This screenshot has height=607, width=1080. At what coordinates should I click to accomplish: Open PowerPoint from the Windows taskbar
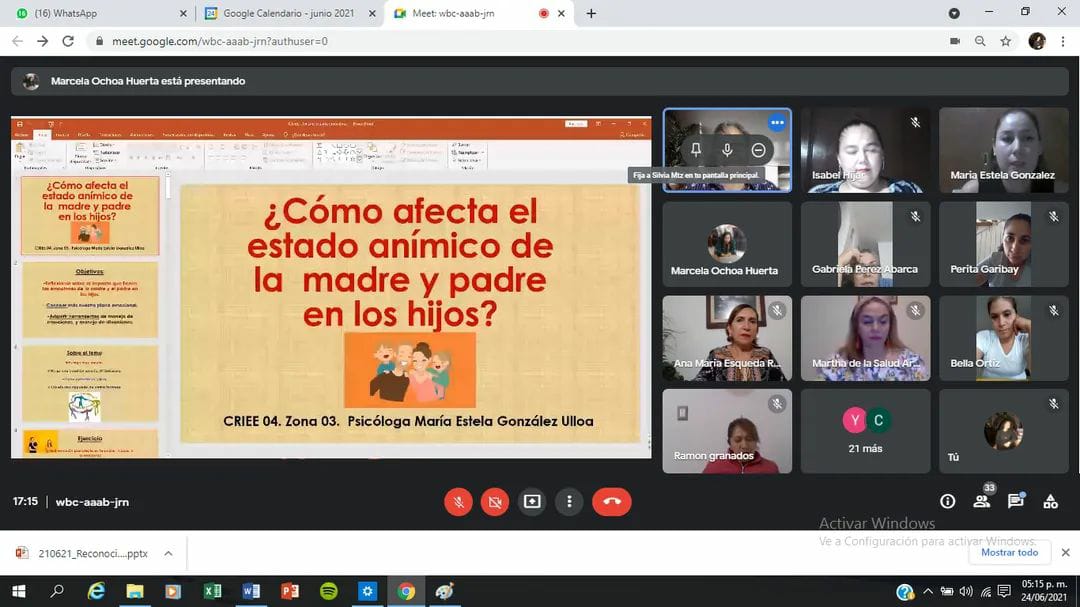pos(290,591)
